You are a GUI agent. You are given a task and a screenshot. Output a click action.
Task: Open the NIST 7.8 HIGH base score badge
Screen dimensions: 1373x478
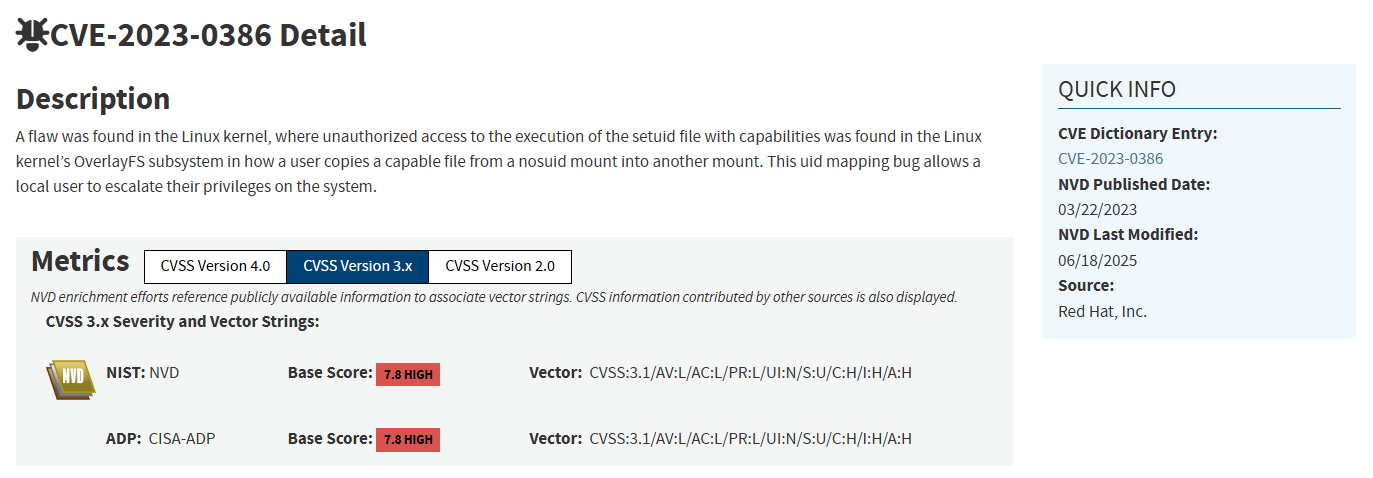[x=408, y=374]
